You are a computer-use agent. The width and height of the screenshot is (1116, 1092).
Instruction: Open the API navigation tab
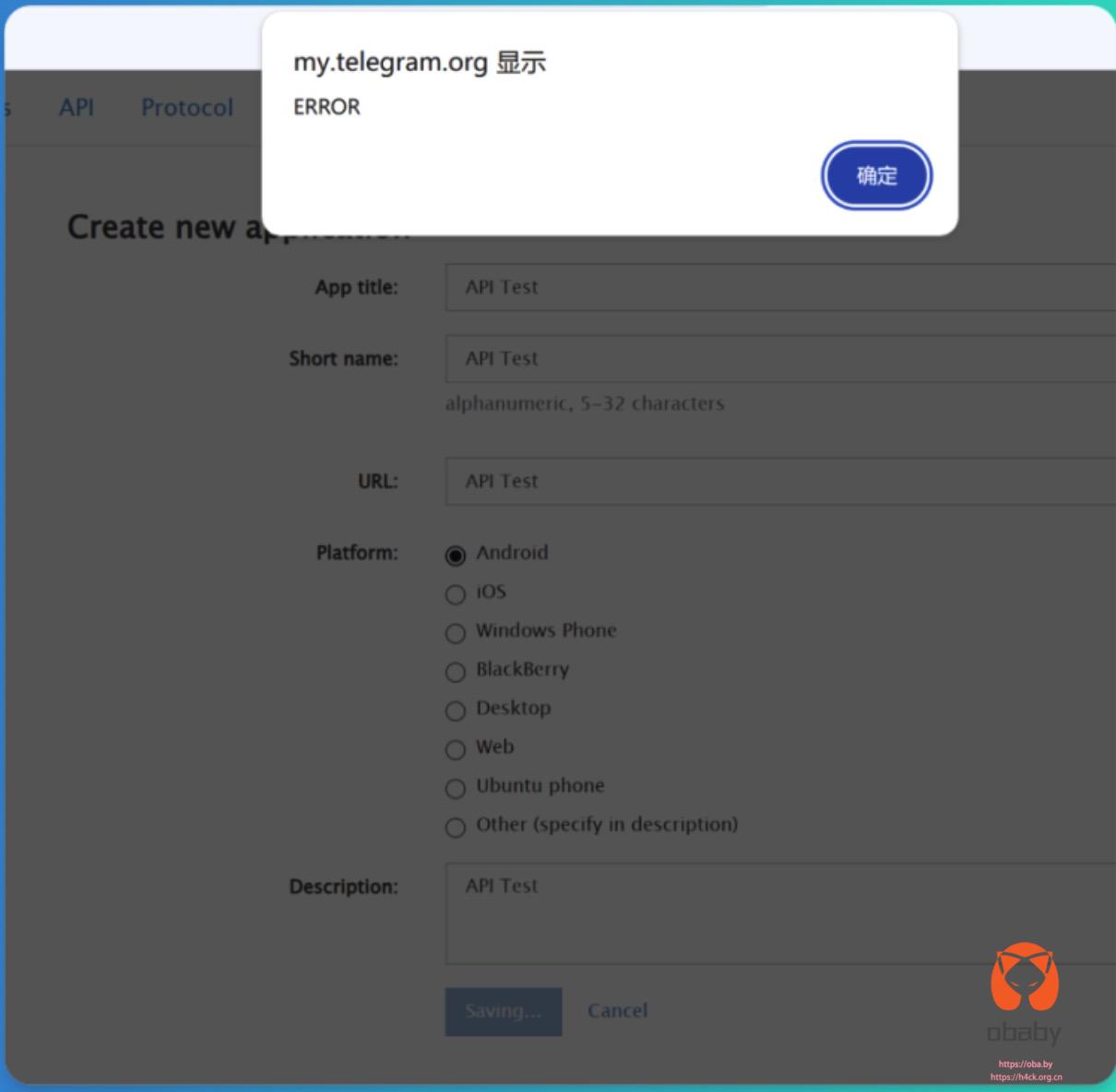[77, 108]
